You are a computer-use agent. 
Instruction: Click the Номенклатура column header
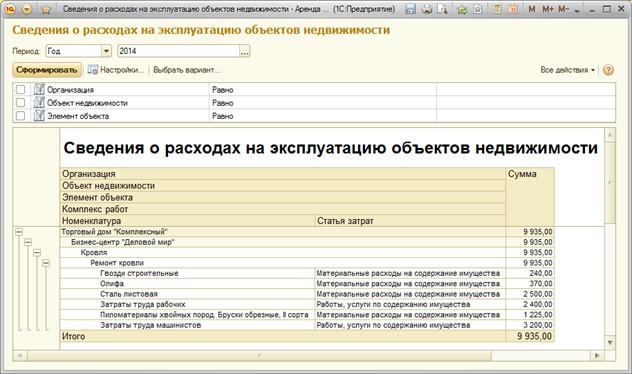[187, 221]
